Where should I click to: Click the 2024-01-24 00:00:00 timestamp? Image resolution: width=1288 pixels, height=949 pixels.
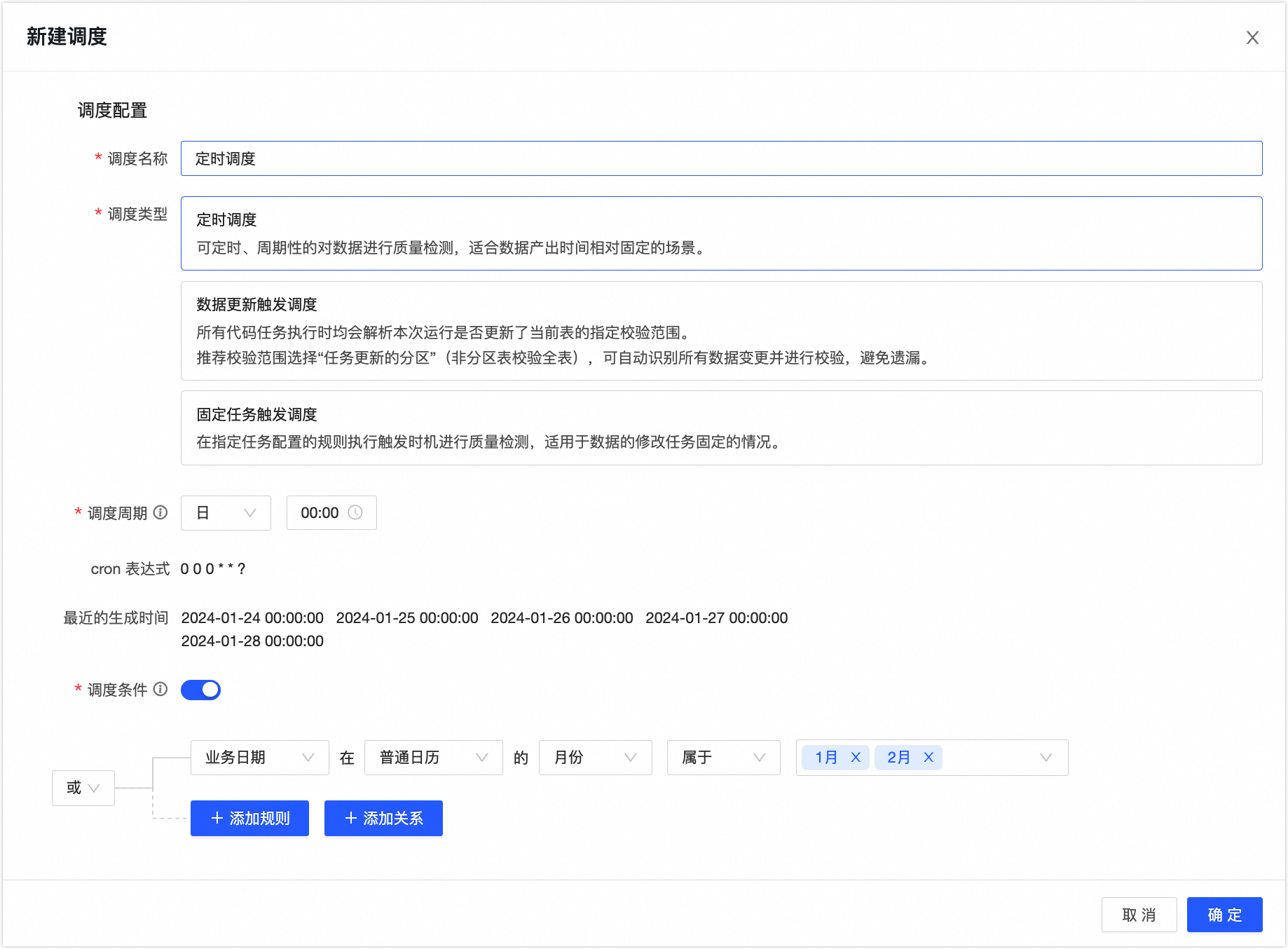tap(252, 617)
